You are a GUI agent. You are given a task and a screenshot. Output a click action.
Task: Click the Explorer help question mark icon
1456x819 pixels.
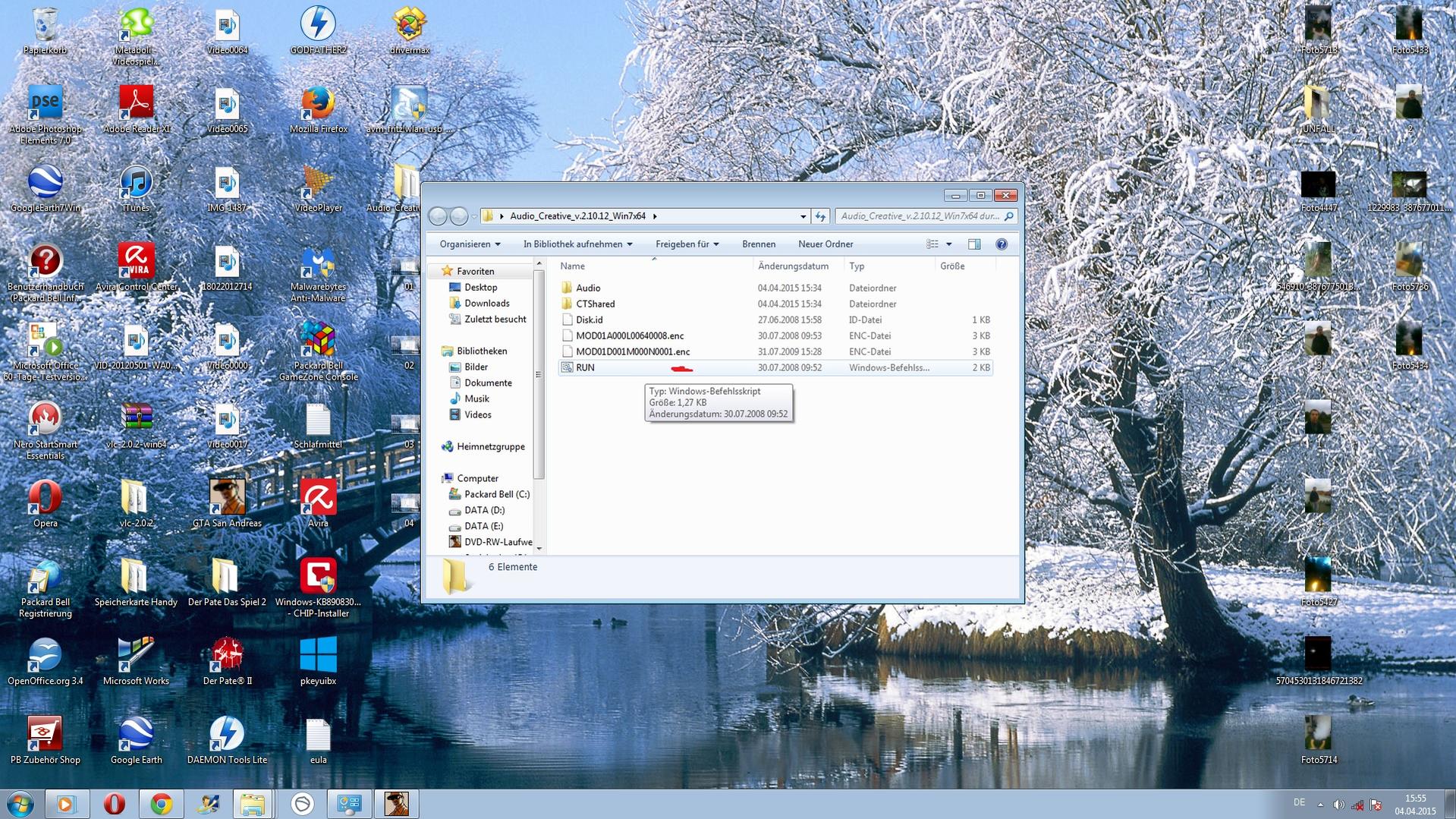point(1002,244)
